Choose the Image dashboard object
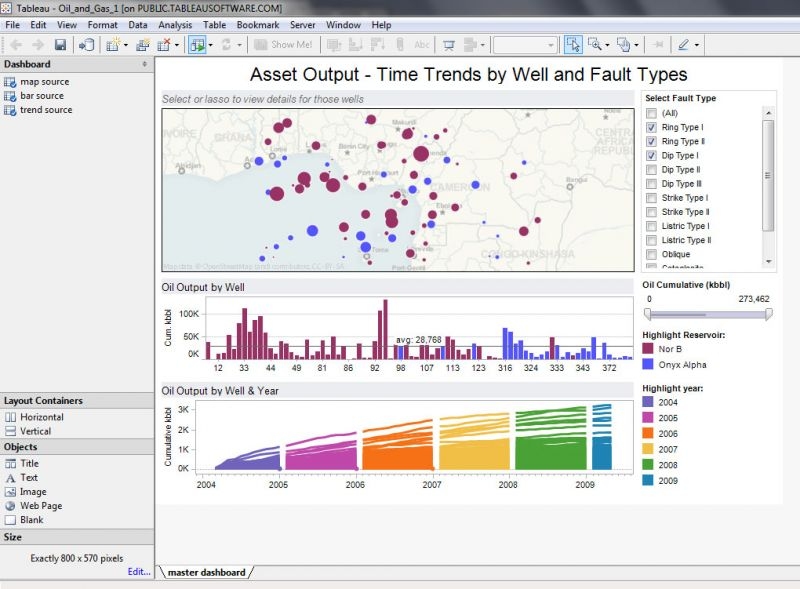 34,492
